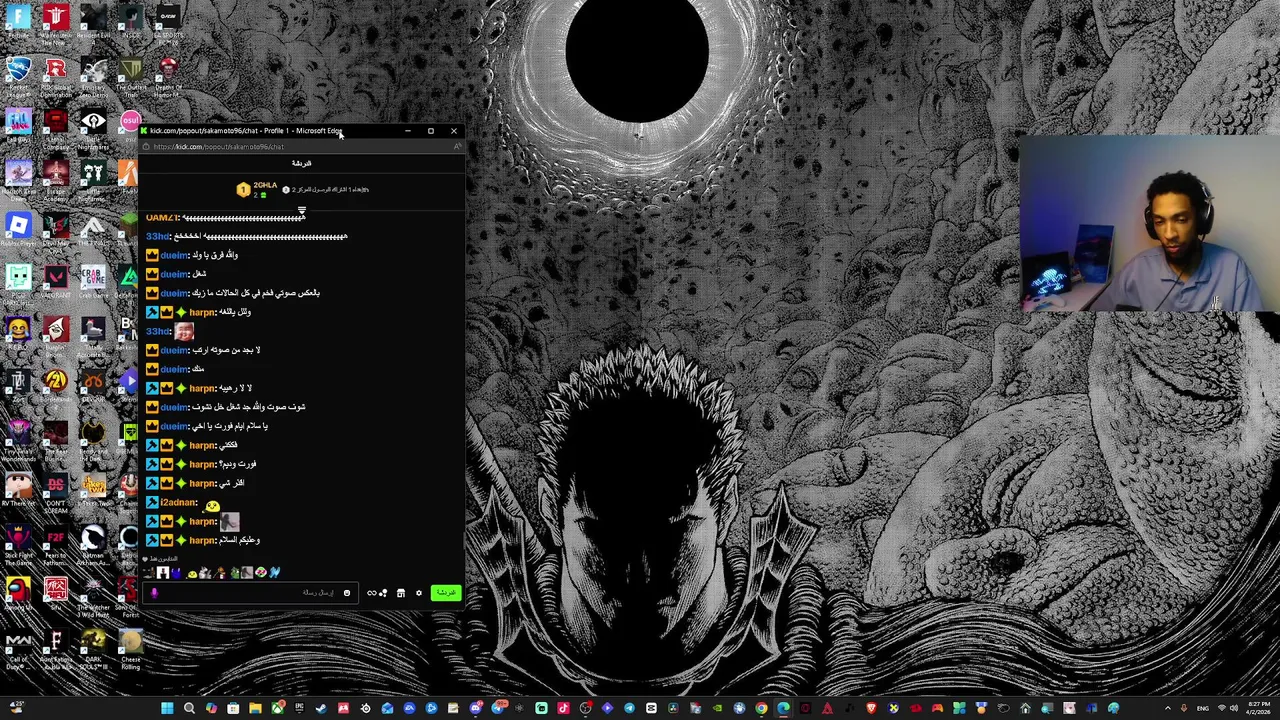Open Windows taskbar Search
Image resolution: width=1280 pixels, height=720 pixels.
pos(189,708)
